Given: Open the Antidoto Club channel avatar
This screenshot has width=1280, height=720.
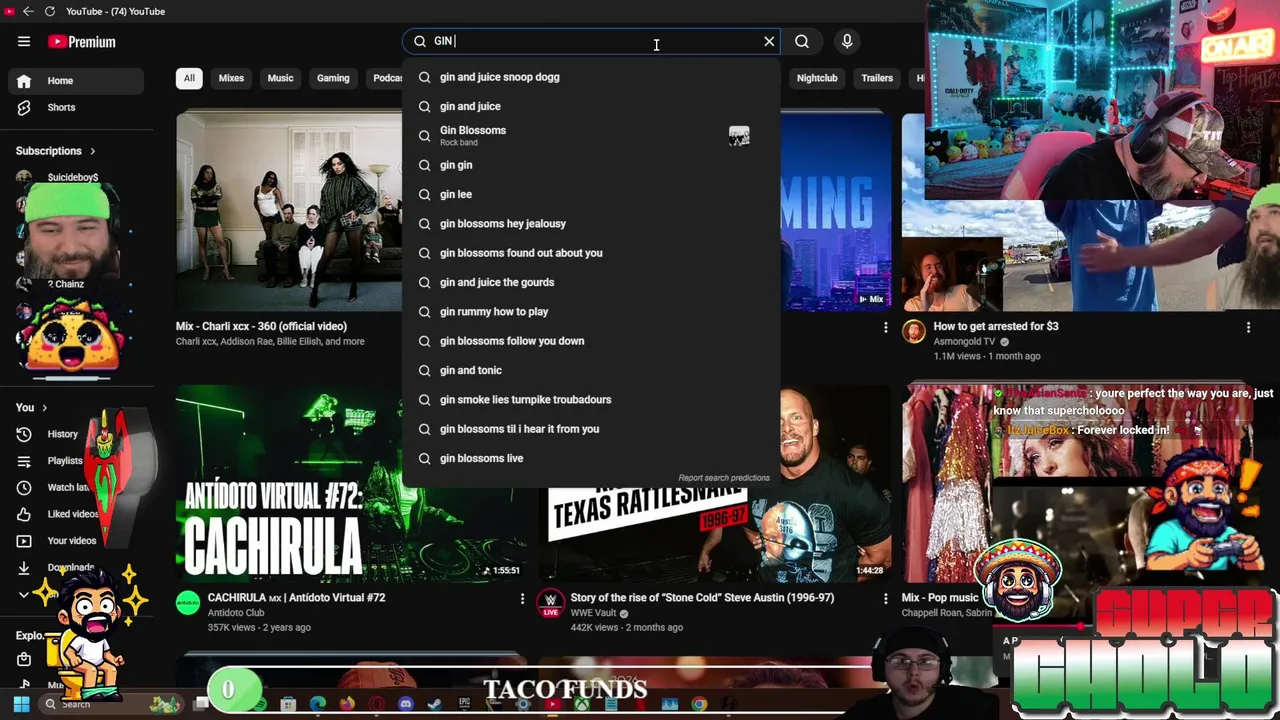Looking at the screenshot, I should coord(188,603).
